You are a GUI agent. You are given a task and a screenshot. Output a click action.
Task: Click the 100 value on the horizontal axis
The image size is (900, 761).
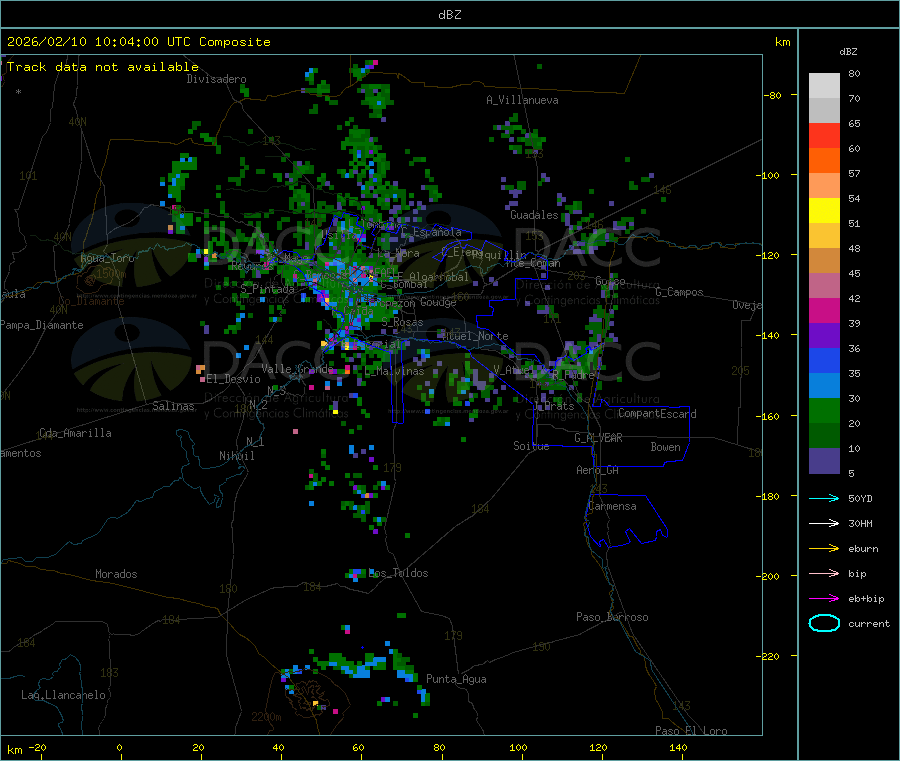coord(518,747)
